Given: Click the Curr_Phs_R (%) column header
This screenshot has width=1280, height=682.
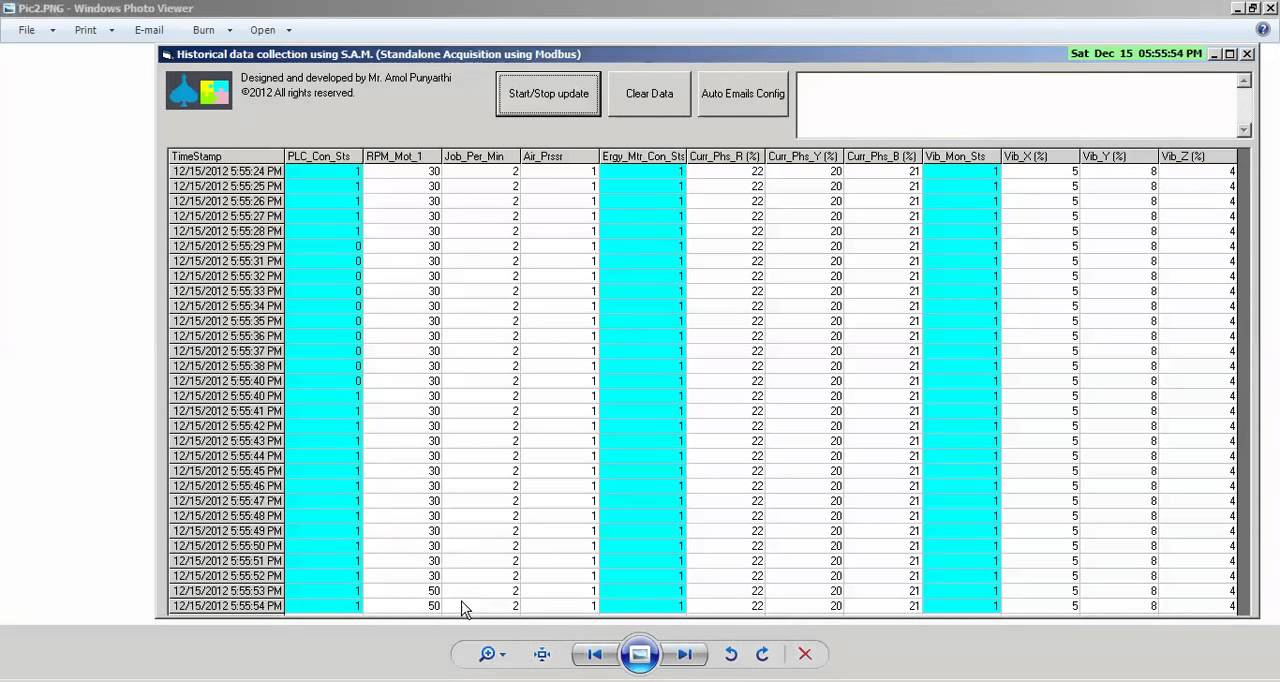Looking at the screenshot, I should point(726,156).
